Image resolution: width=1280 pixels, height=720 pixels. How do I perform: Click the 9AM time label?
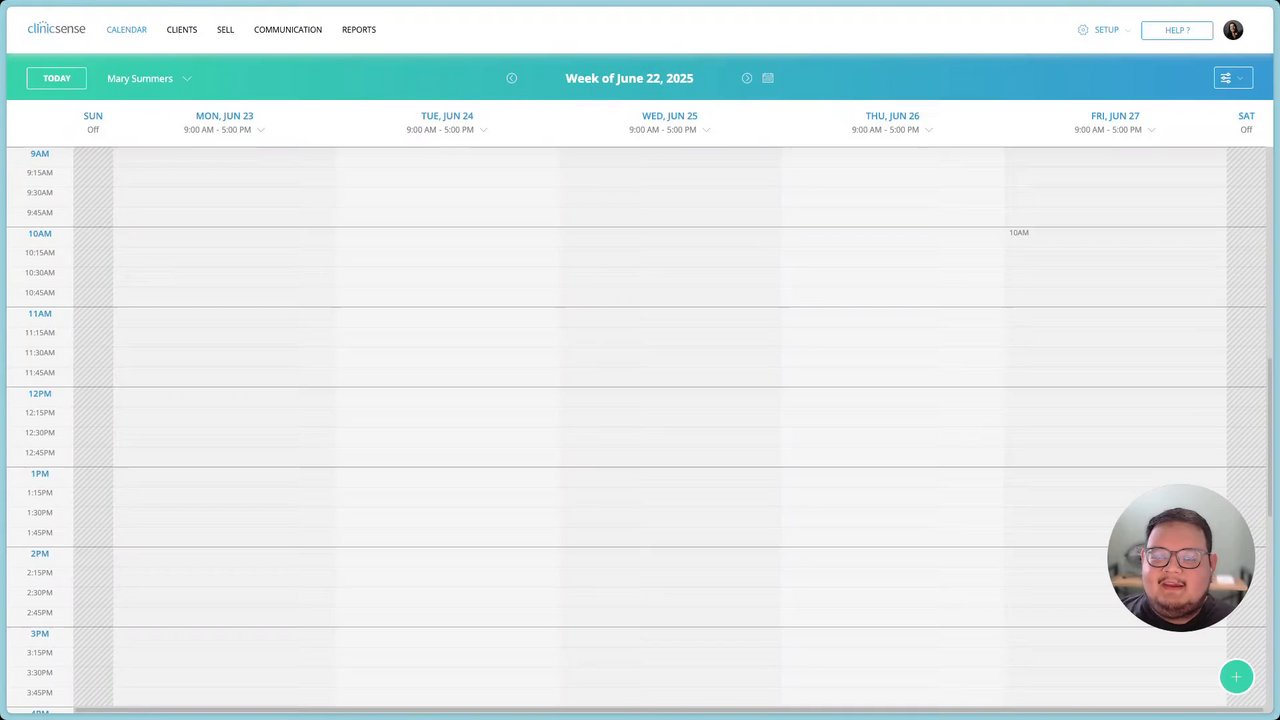39,153
